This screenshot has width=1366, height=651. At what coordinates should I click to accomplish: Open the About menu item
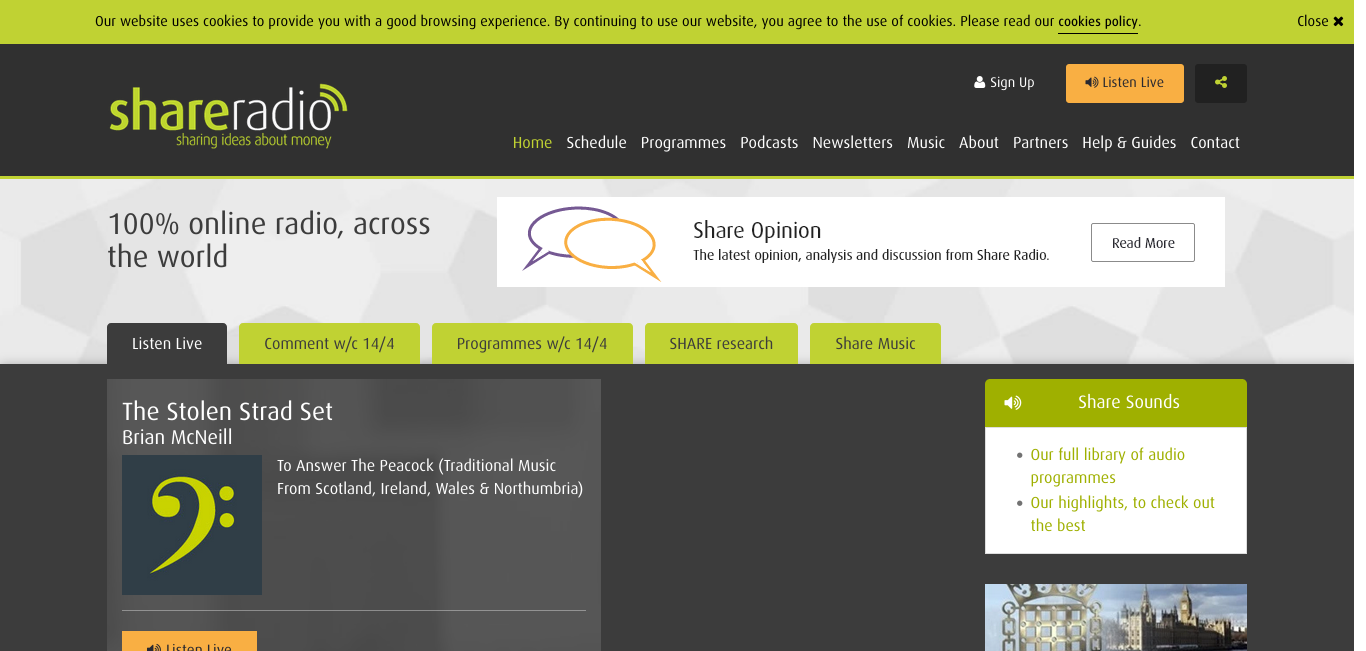coord(979,143)
